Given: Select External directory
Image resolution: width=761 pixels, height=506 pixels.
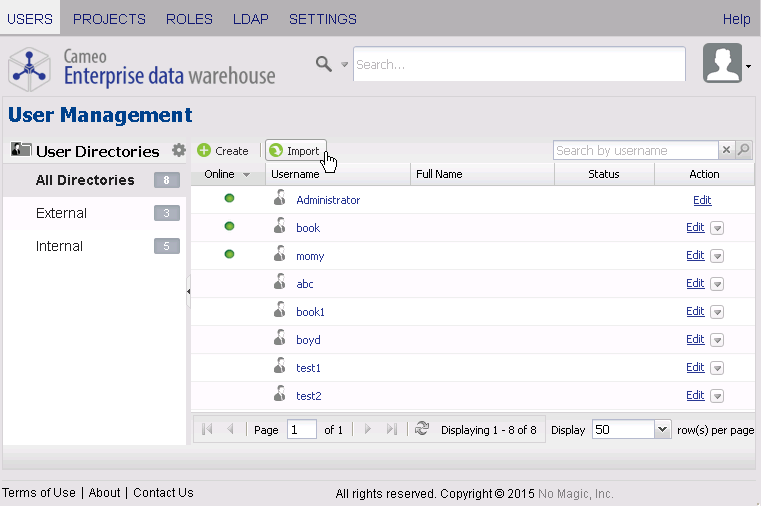Looking at the screenshot, I should point(61,213).
